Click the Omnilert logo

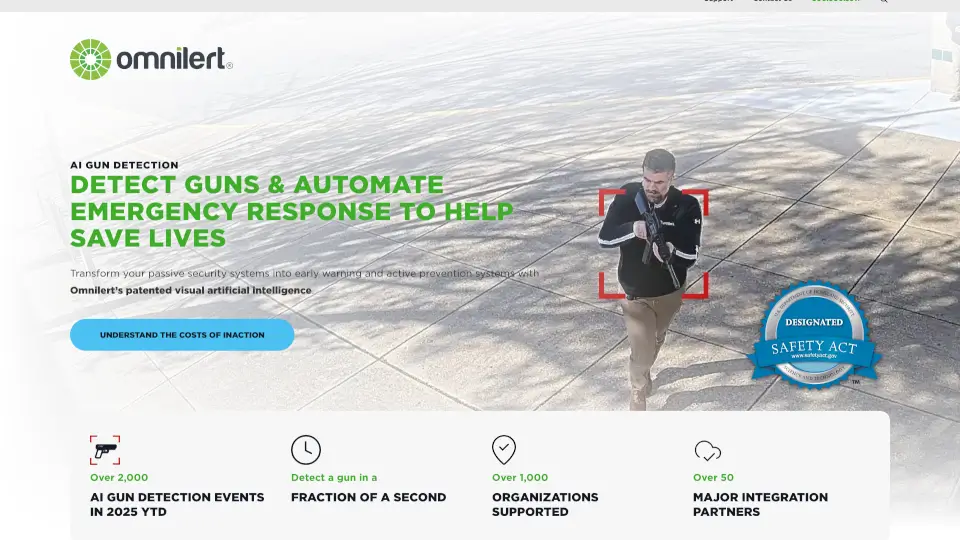(x=151, y=59)
